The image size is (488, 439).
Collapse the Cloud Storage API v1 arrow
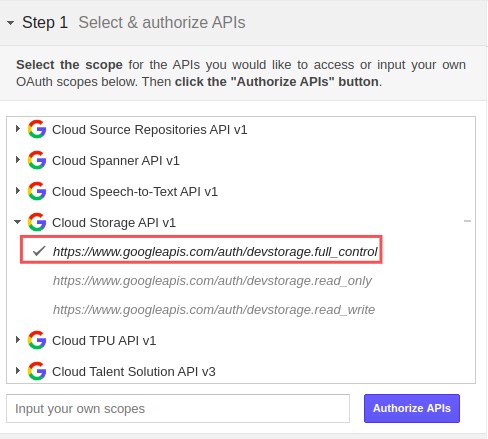pos(18,221)
